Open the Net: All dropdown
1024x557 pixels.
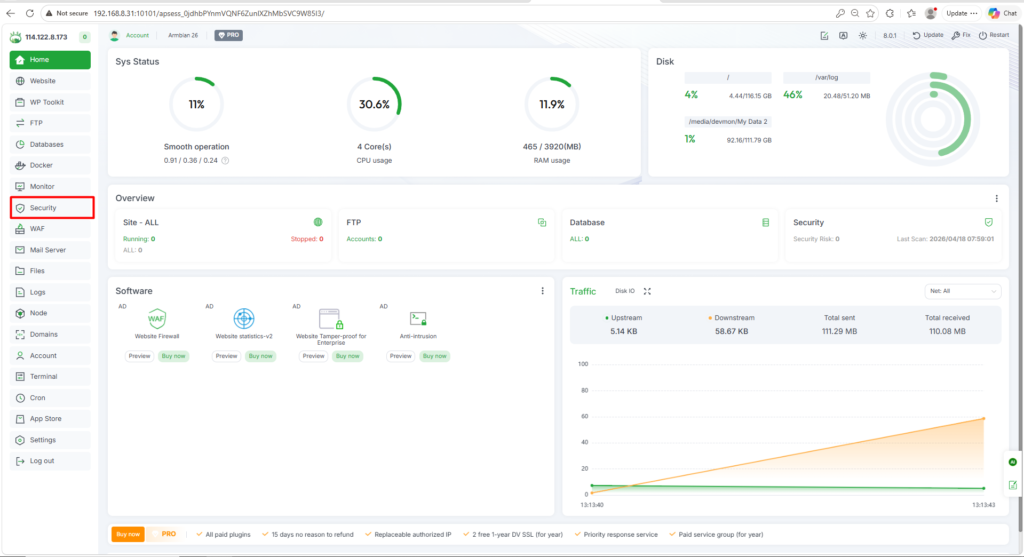click(962, 291)
